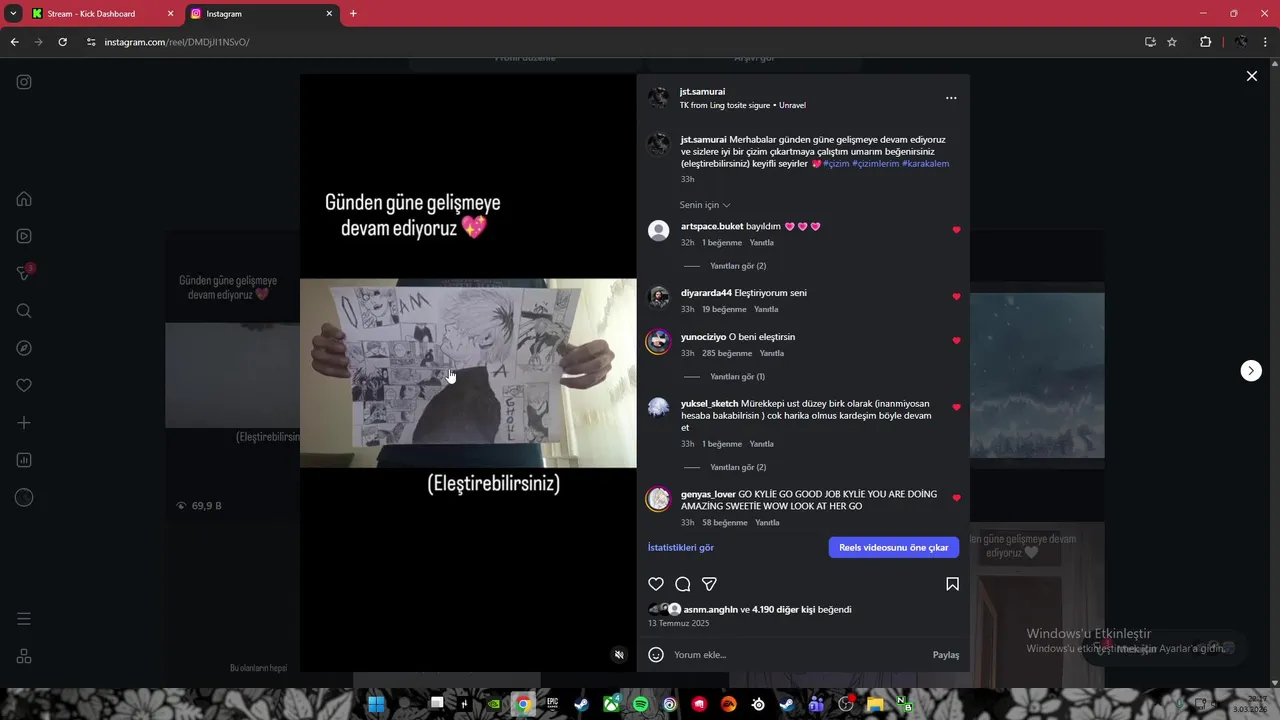Bookmark this page with star icon
The image size is (1280, 720).
[1172, 42]
